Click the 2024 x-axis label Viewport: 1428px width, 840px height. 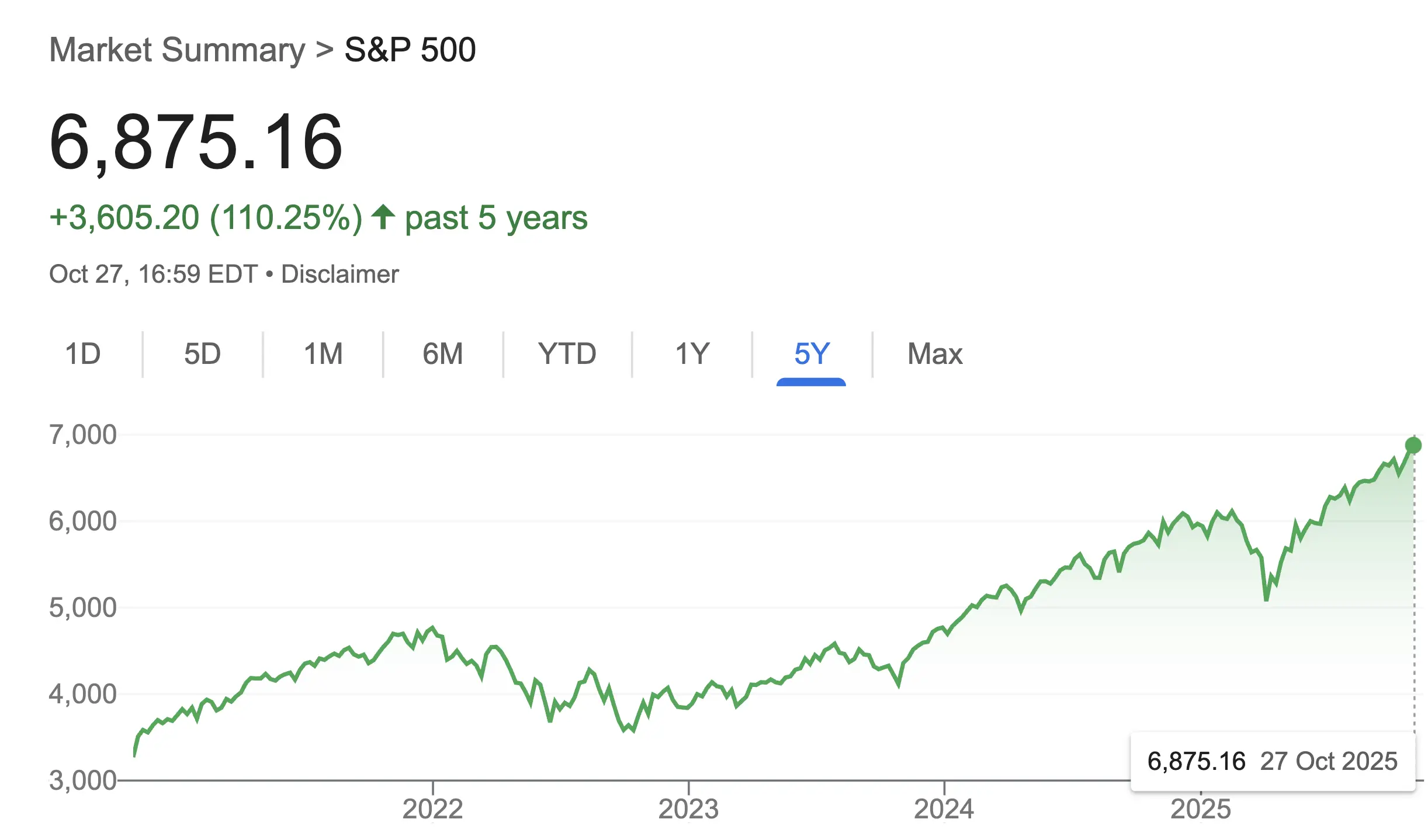click(944, 809)
